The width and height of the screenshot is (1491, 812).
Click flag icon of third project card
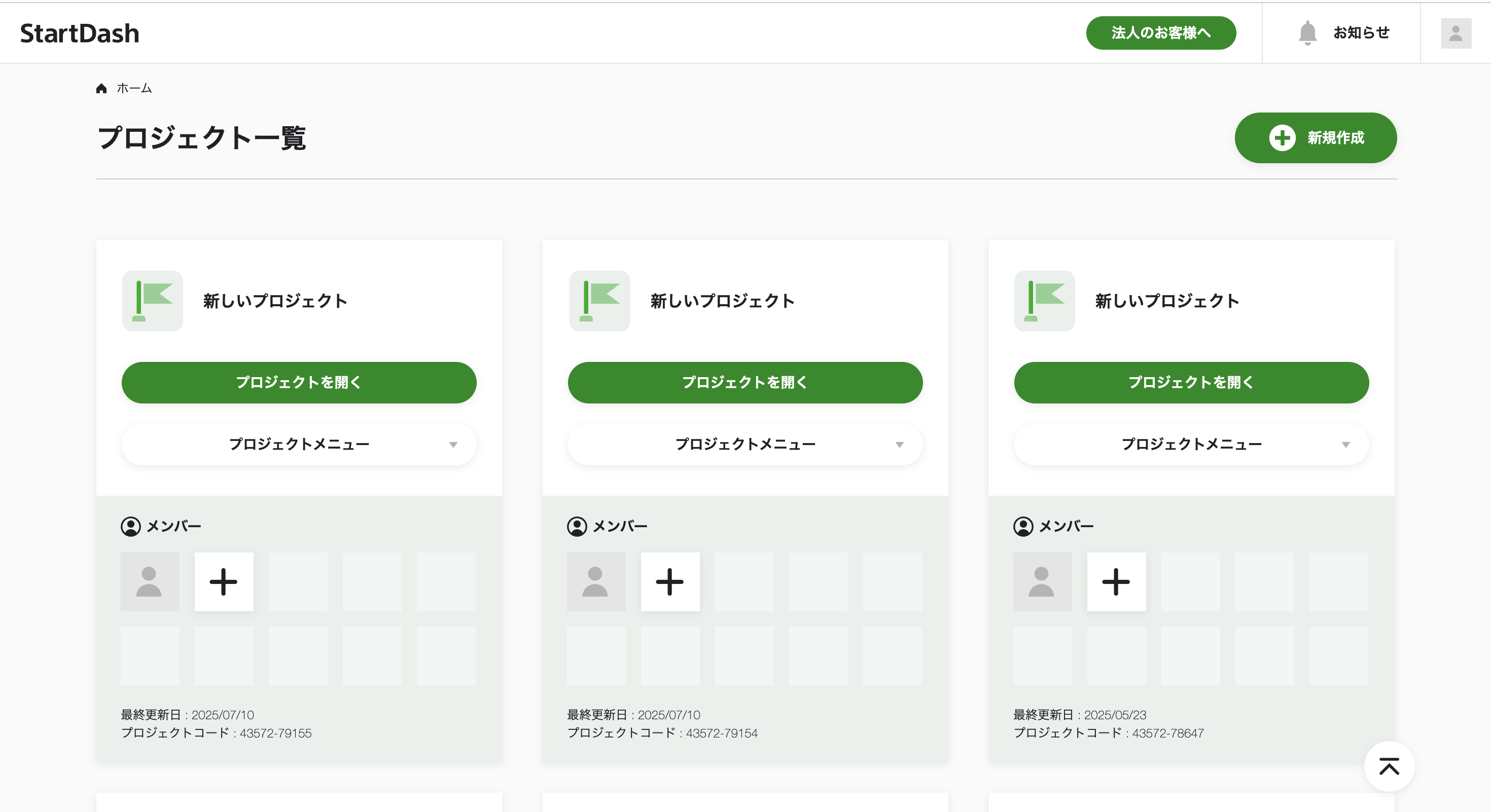pyautogui.click(x=1044, y=301)
